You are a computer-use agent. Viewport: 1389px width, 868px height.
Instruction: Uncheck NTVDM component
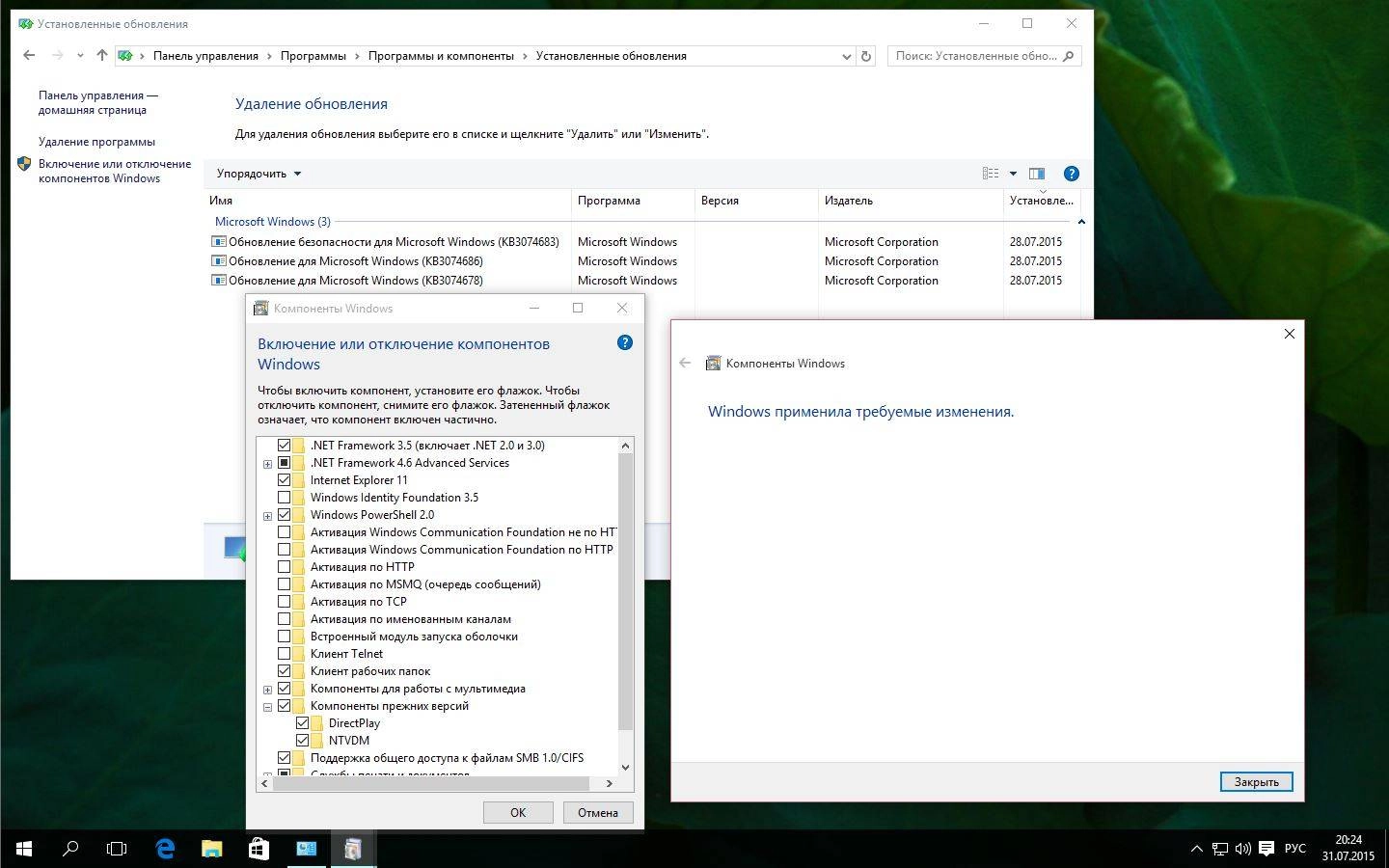[x=302, y=741]
